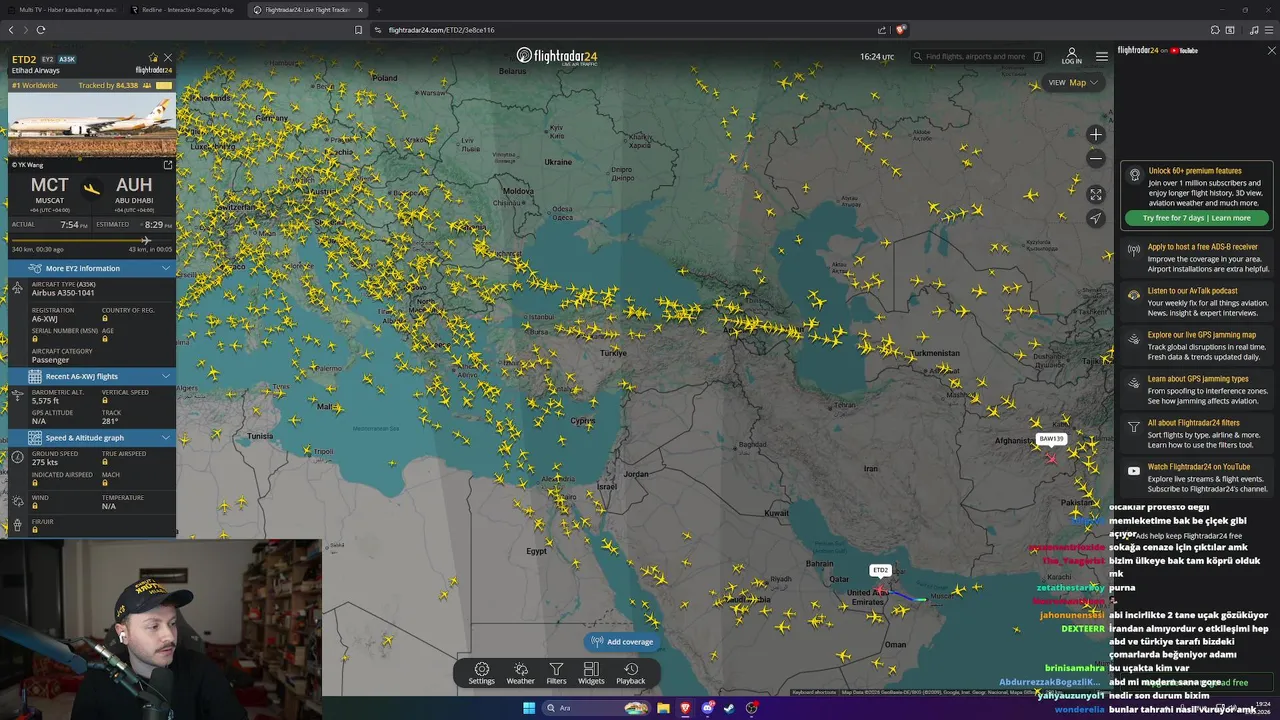Open the Widgets panel
This screenshot has width=1280, height=720.
point(591,673)
